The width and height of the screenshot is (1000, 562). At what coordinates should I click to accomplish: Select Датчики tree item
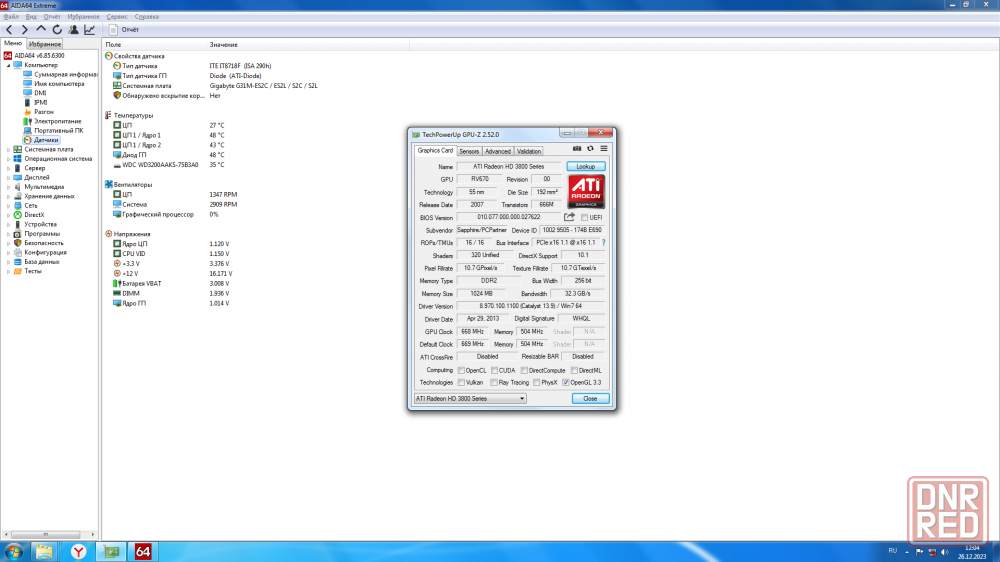(x=46, y=140)
